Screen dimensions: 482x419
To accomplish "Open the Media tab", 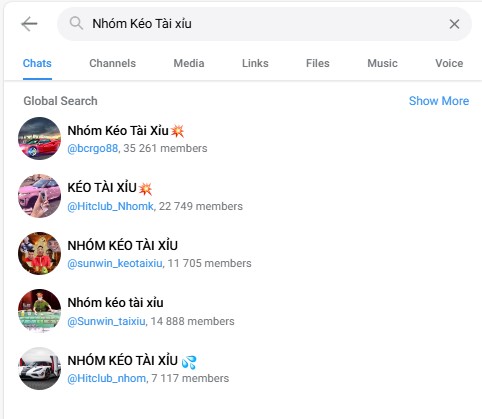I will (189, 63).
